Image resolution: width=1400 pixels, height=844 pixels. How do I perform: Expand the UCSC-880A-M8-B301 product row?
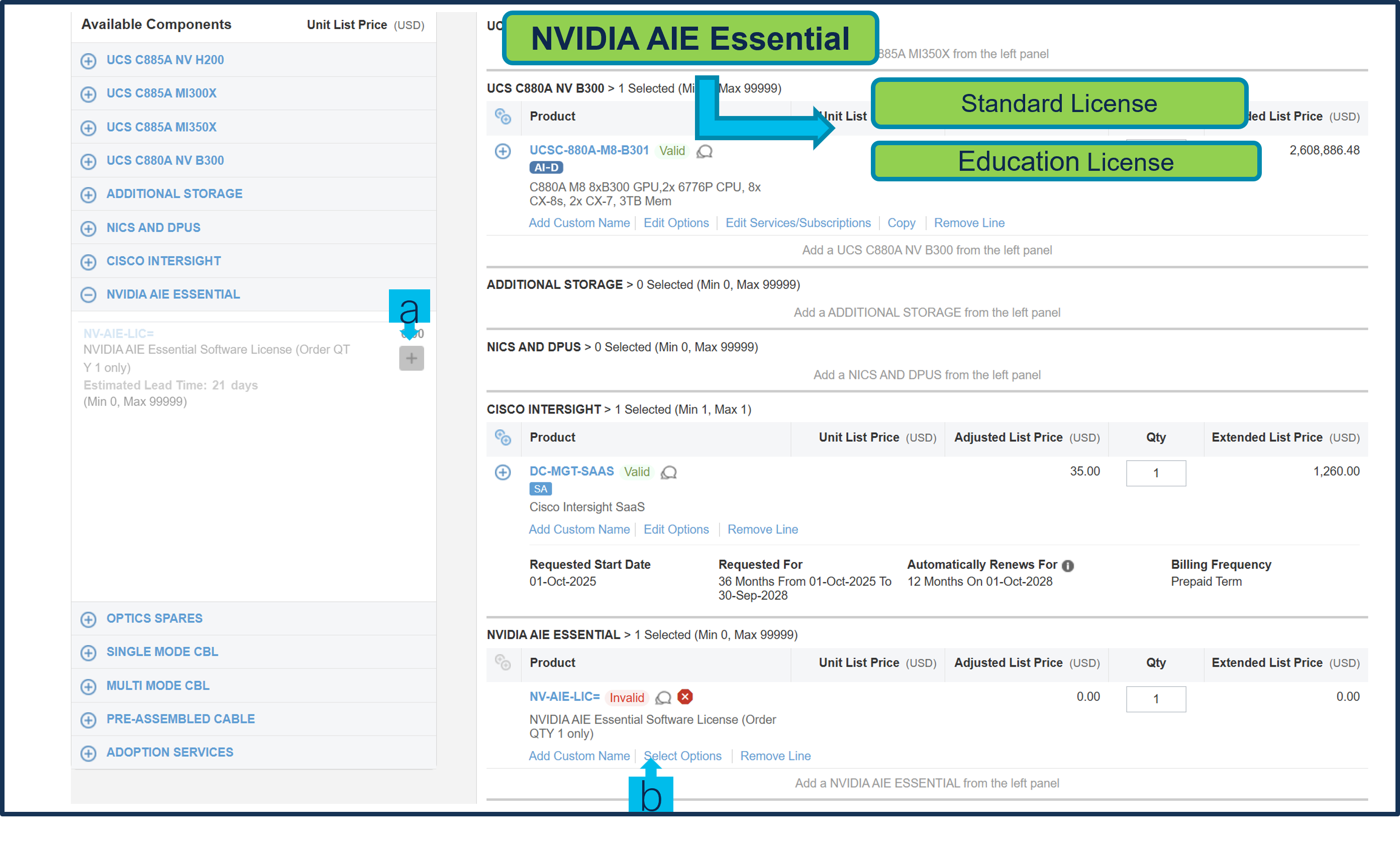click(x=503, y=151)
